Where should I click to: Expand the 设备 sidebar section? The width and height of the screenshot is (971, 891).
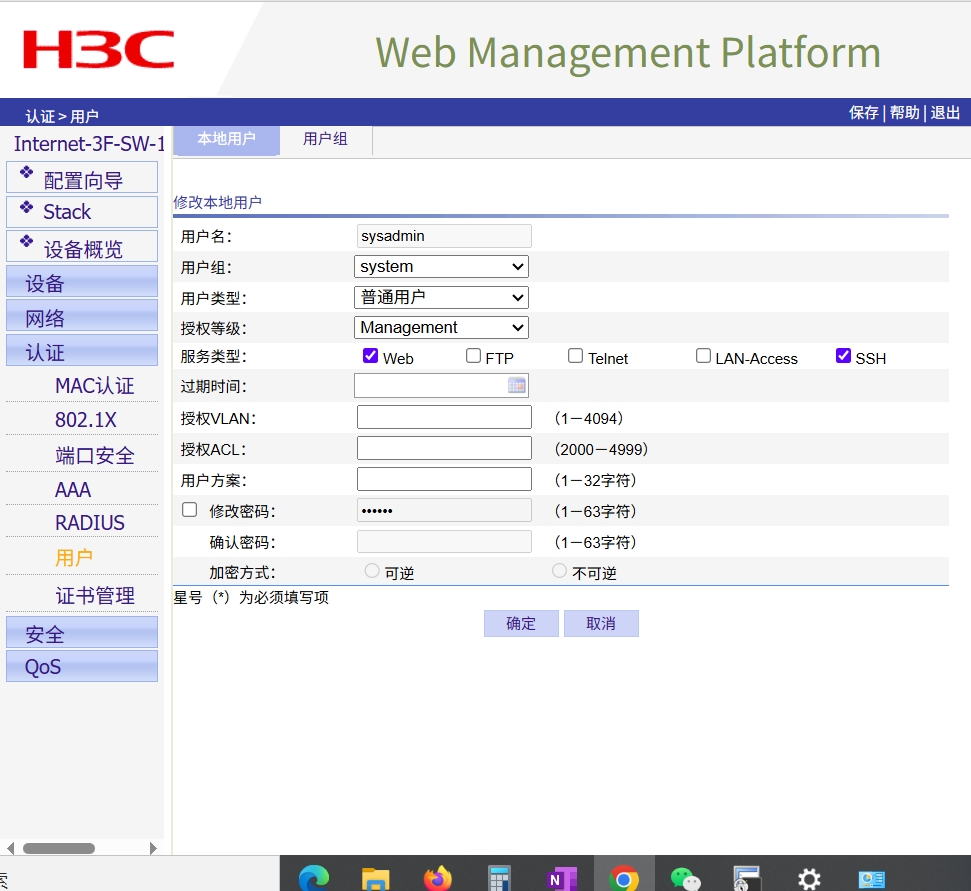[82, 282]
